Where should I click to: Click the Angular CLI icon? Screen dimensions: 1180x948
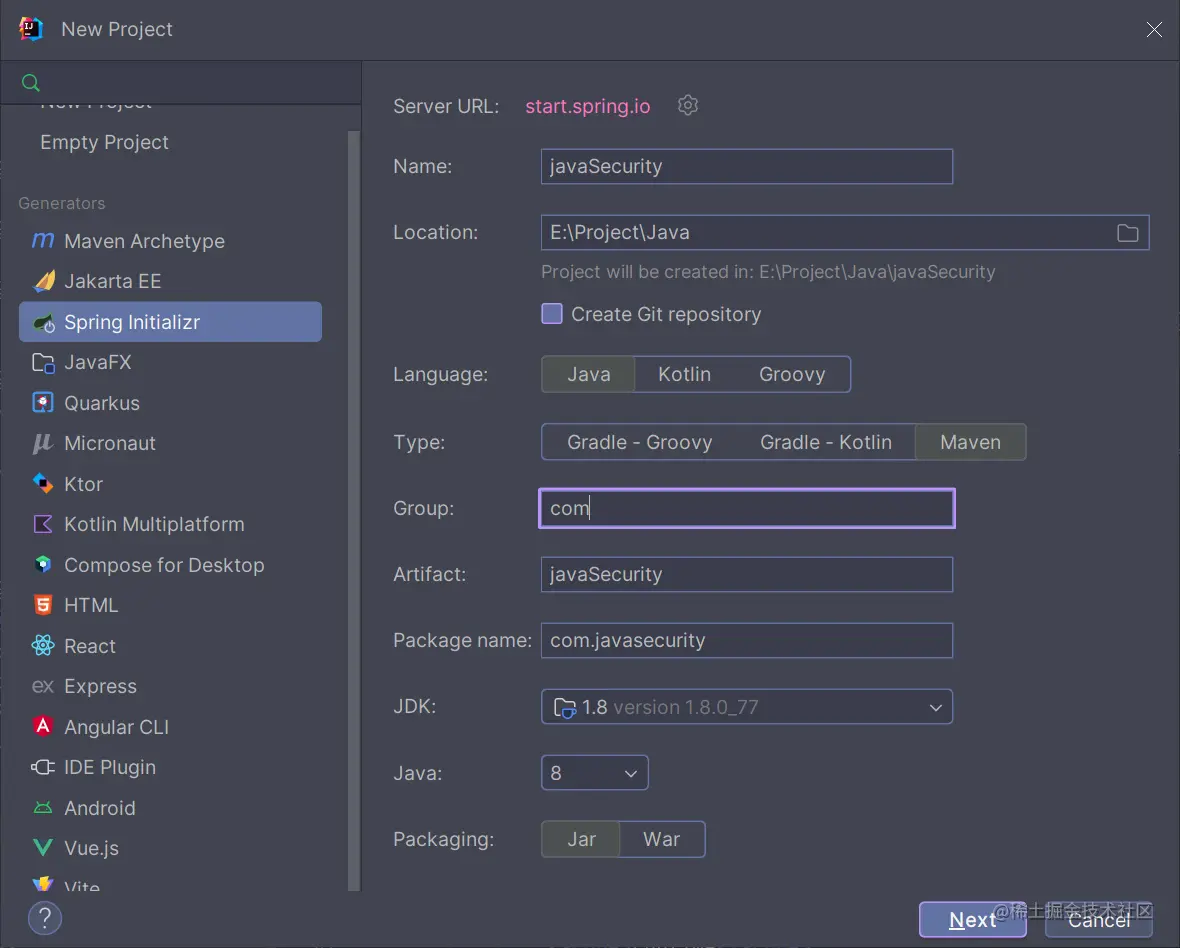coord(43,727)
